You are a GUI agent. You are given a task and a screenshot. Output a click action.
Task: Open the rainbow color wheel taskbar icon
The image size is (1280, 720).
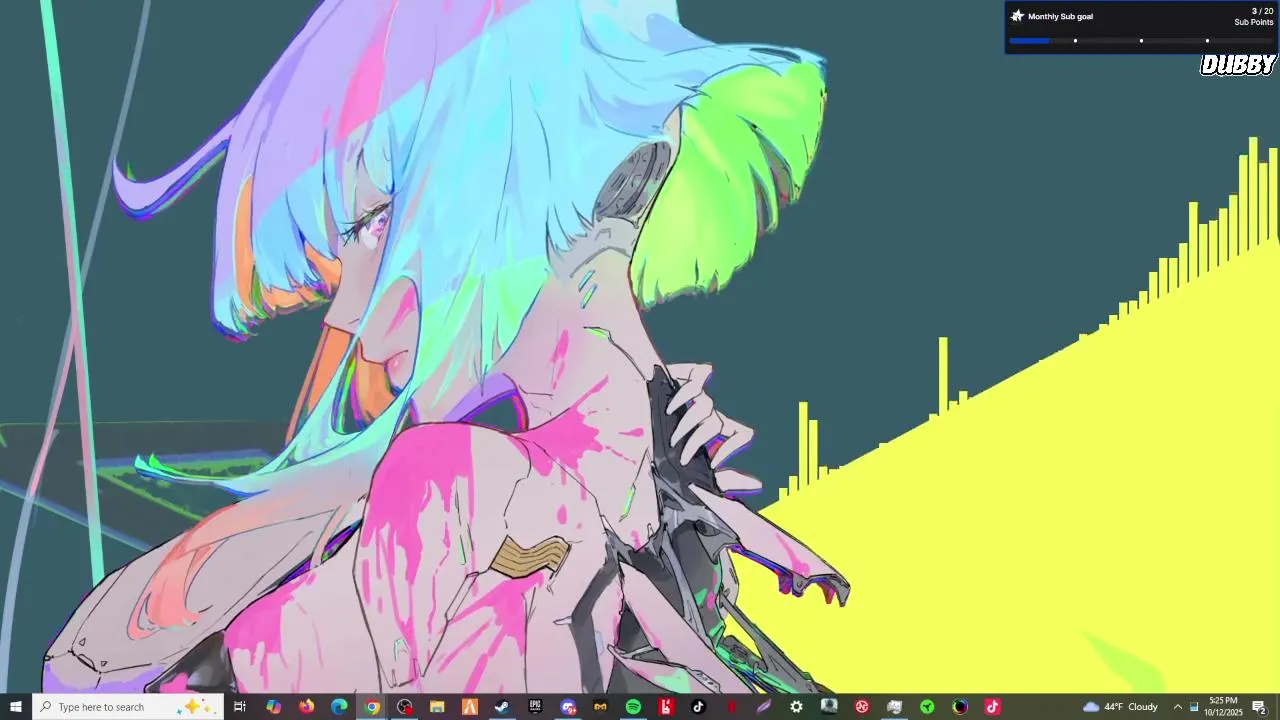tap(960, 707)
